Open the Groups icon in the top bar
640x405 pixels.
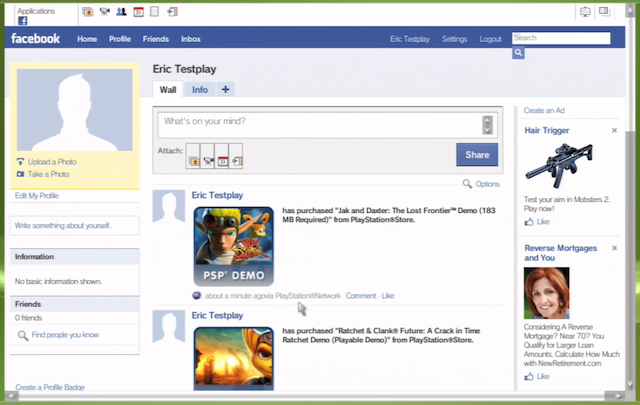click(x=121, y=12)
